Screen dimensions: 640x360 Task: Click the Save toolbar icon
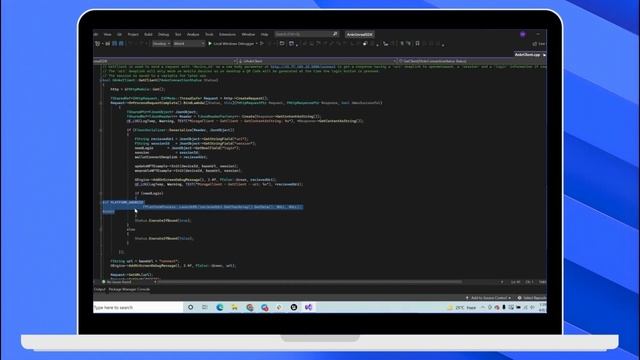click(114, 44)
